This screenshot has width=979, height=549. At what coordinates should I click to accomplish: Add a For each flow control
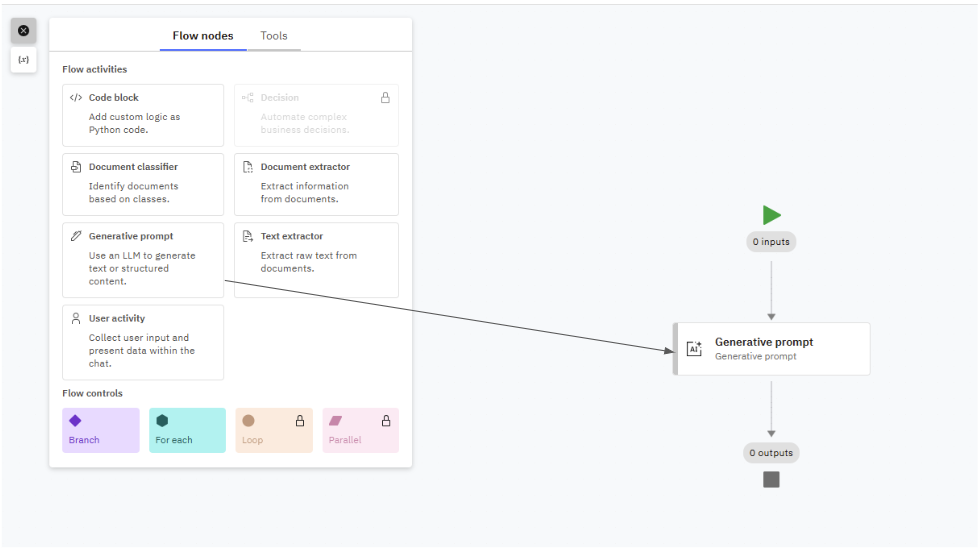click(187, 430)
